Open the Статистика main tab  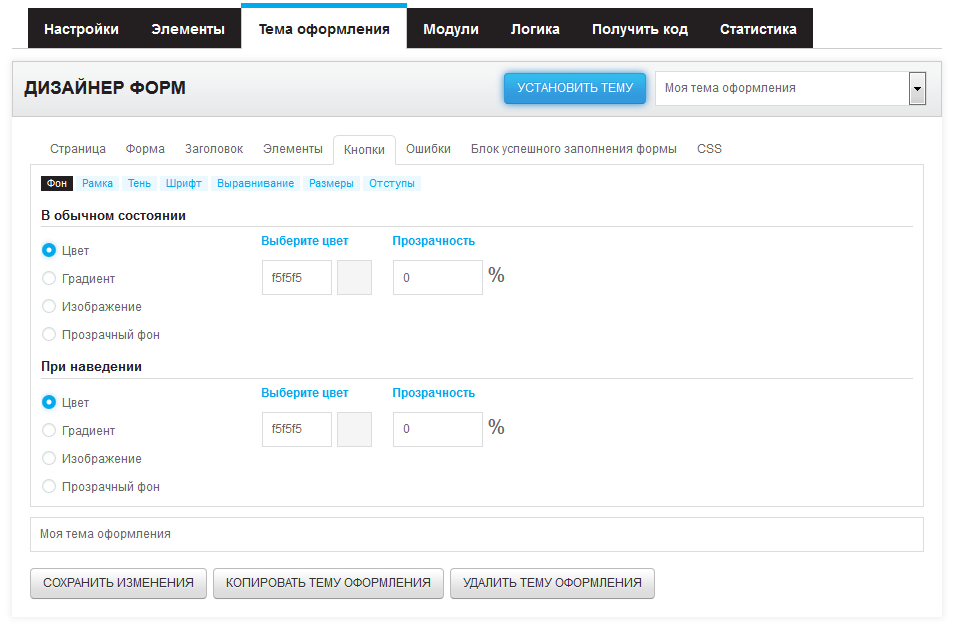[x=758, y=29]
